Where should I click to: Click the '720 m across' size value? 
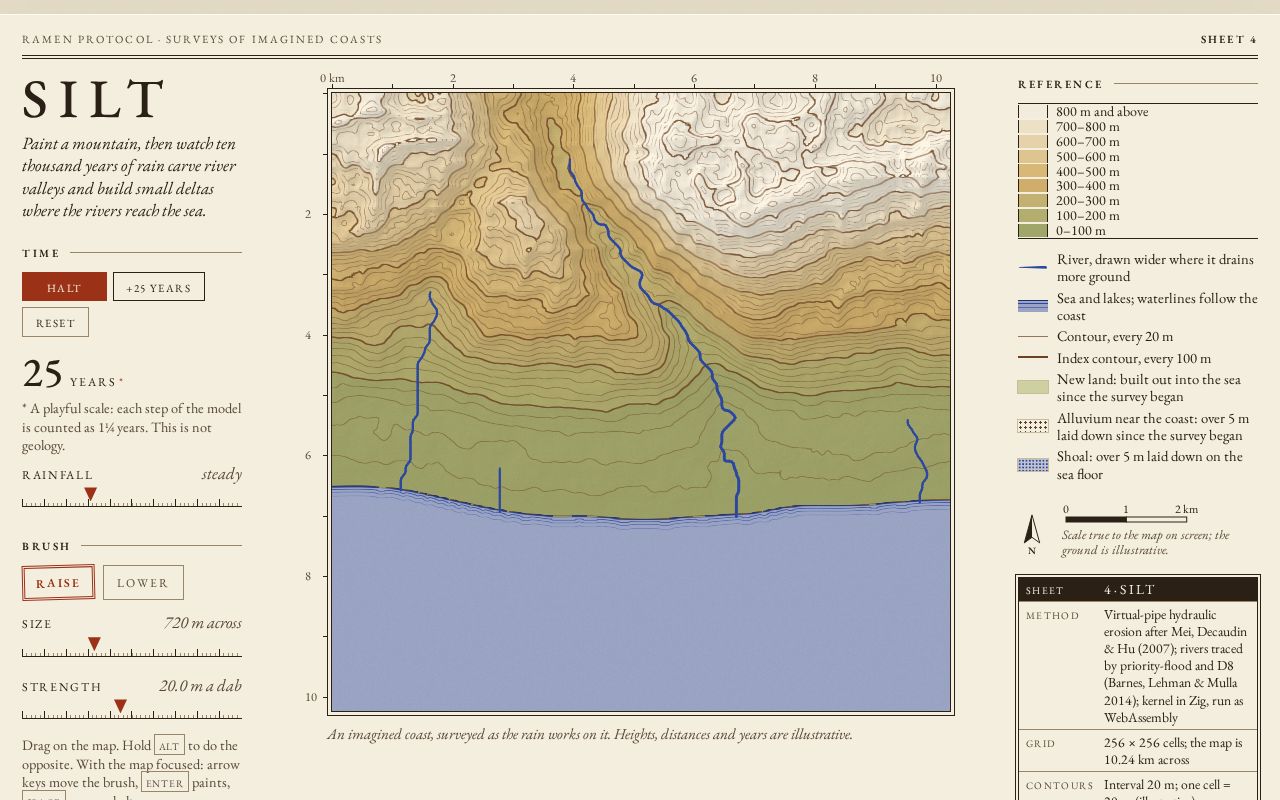(203, 623)
